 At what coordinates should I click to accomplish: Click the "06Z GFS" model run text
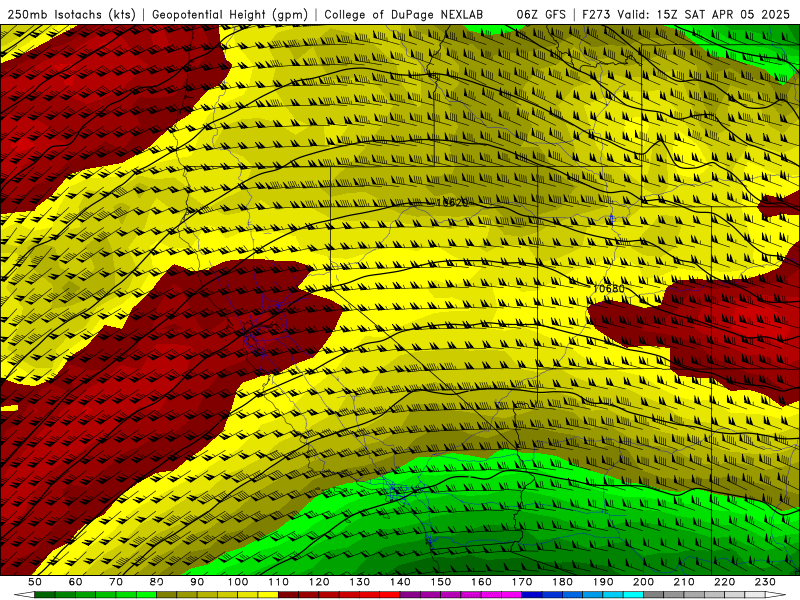[x=541, y=15]
